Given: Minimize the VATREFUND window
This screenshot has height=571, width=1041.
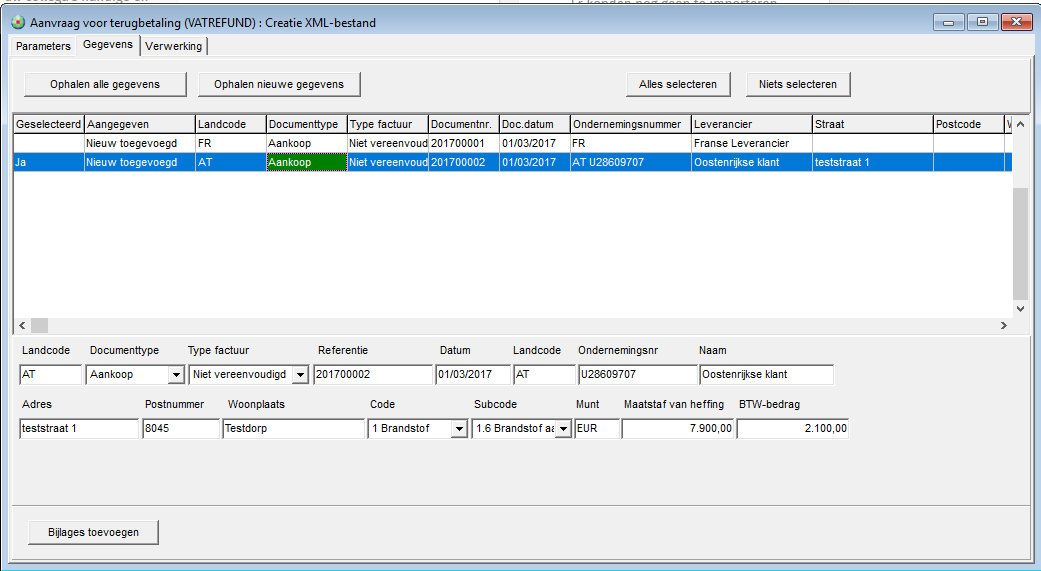Looking at the screenshot, I should 949,22.
